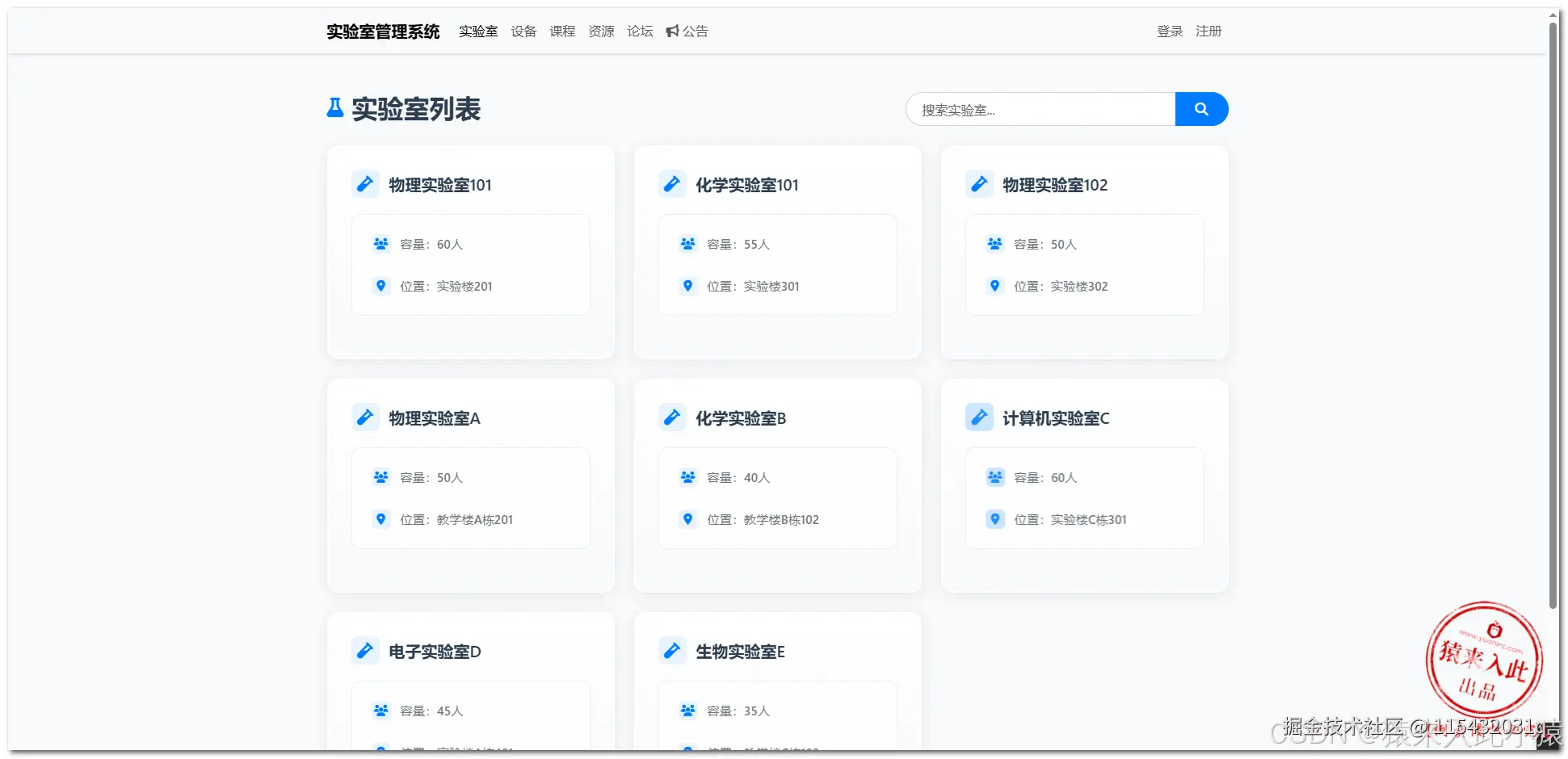Click the magnifier search button
The width and height of the screenshot is (1568, 759).
1201,108
